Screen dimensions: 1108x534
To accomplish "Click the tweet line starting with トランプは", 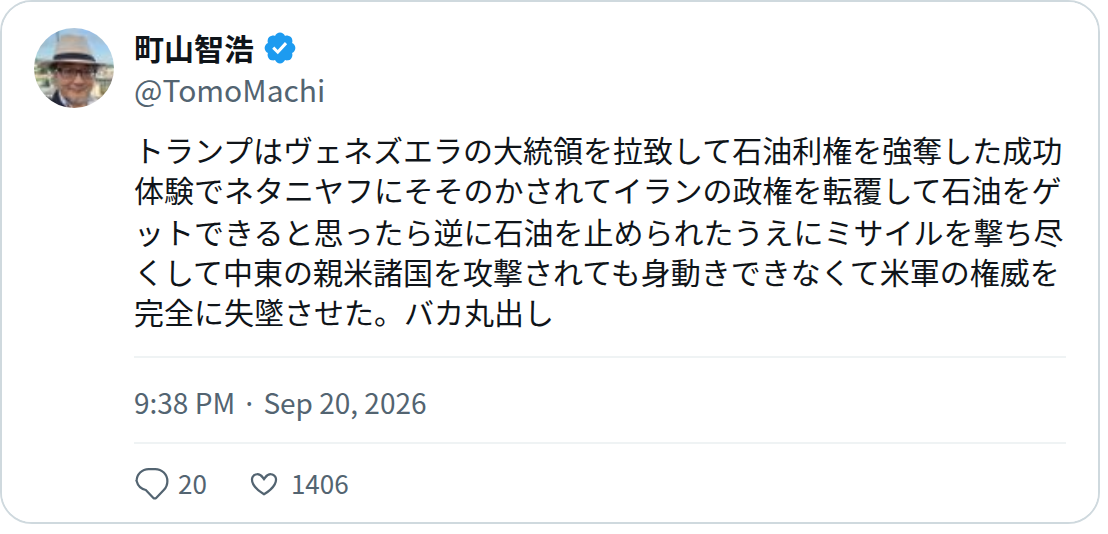I will tap(599, 152).
